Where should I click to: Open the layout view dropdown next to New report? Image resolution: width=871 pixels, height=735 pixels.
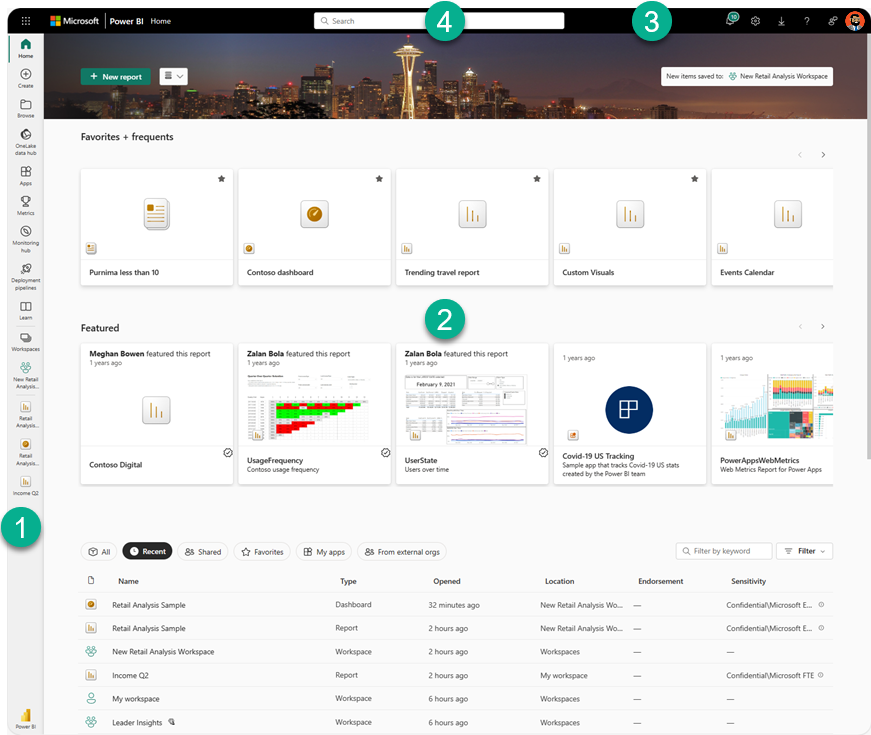point(173,76)
